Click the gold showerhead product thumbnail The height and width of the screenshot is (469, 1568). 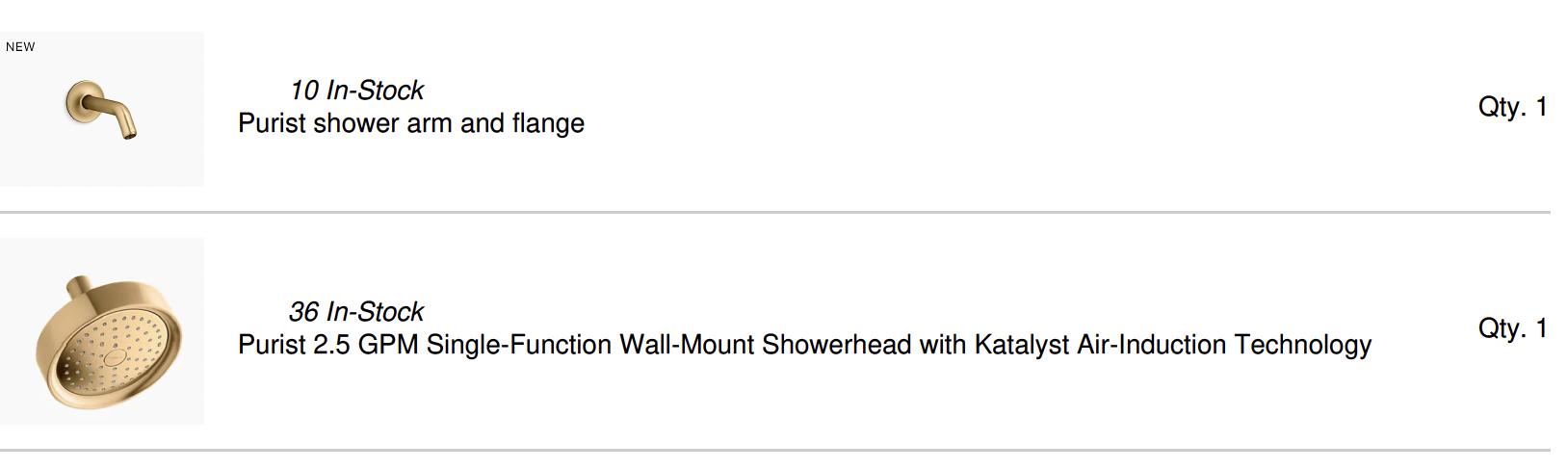coord(102,331)
